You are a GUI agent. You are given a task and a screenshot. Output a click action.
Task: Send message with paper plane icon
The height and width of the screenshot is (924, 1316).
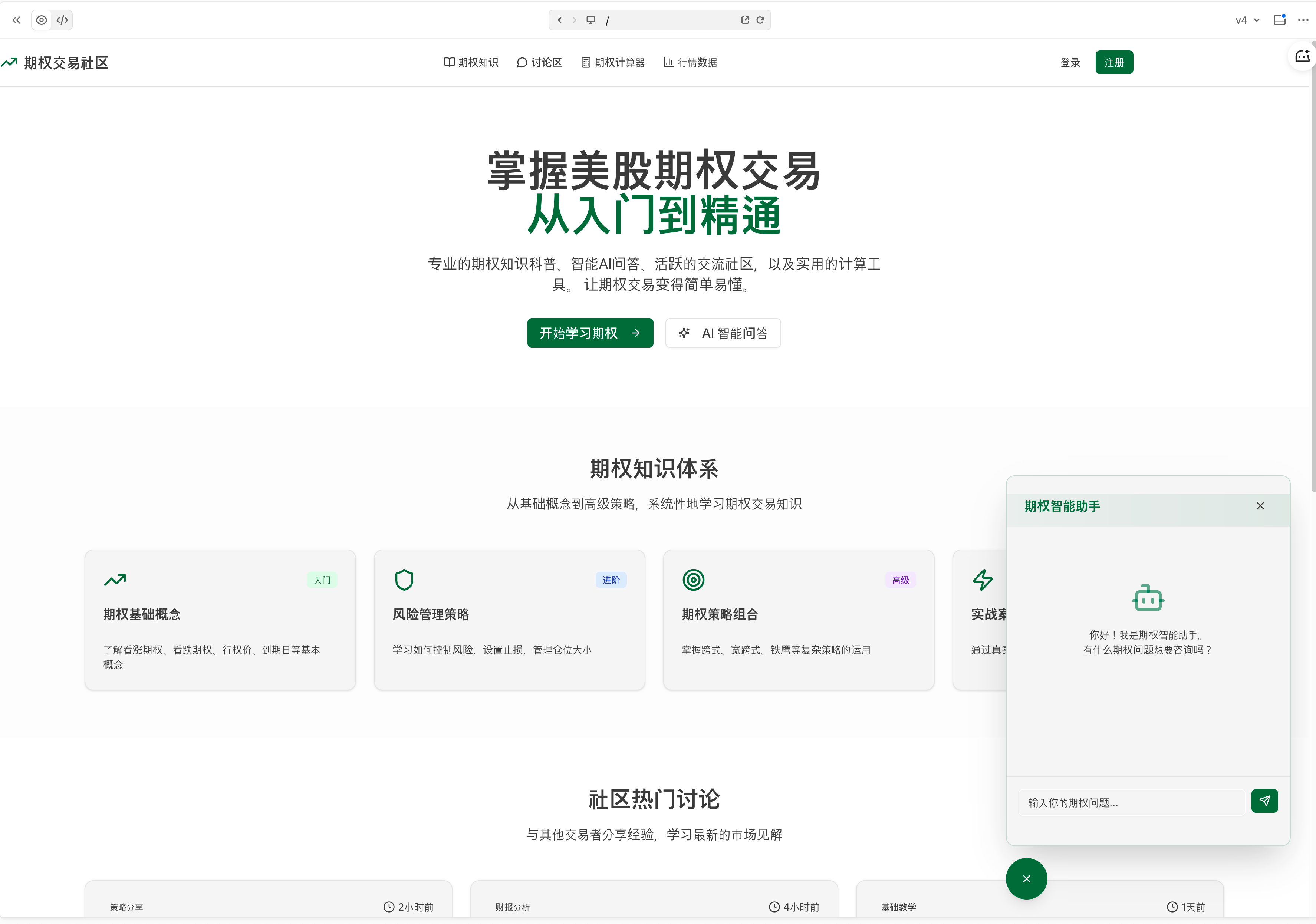click(1264, 801)
